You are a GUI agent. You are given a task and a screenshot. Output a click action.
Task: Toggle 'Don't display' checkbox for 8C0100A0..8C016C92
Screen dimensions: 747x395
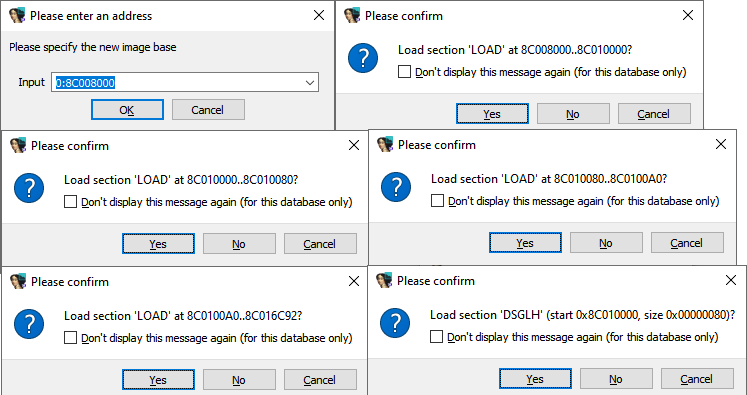(70, 338)
